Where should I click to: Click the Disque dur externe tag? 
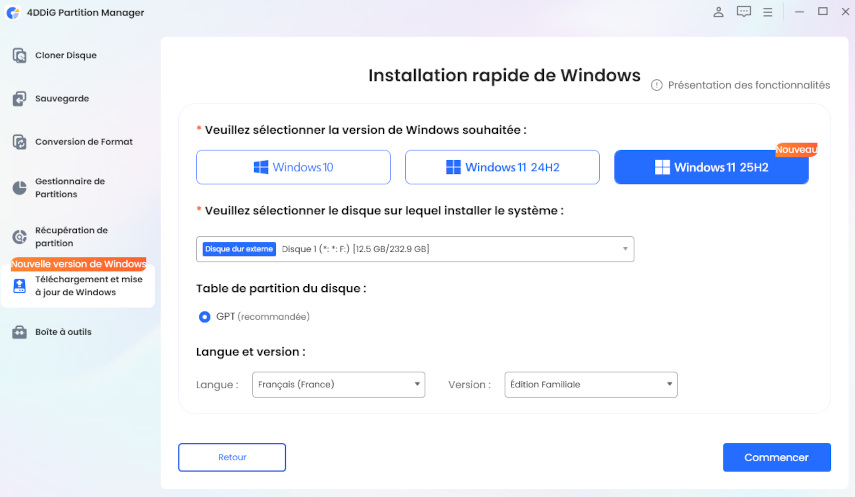pos(239,249)
